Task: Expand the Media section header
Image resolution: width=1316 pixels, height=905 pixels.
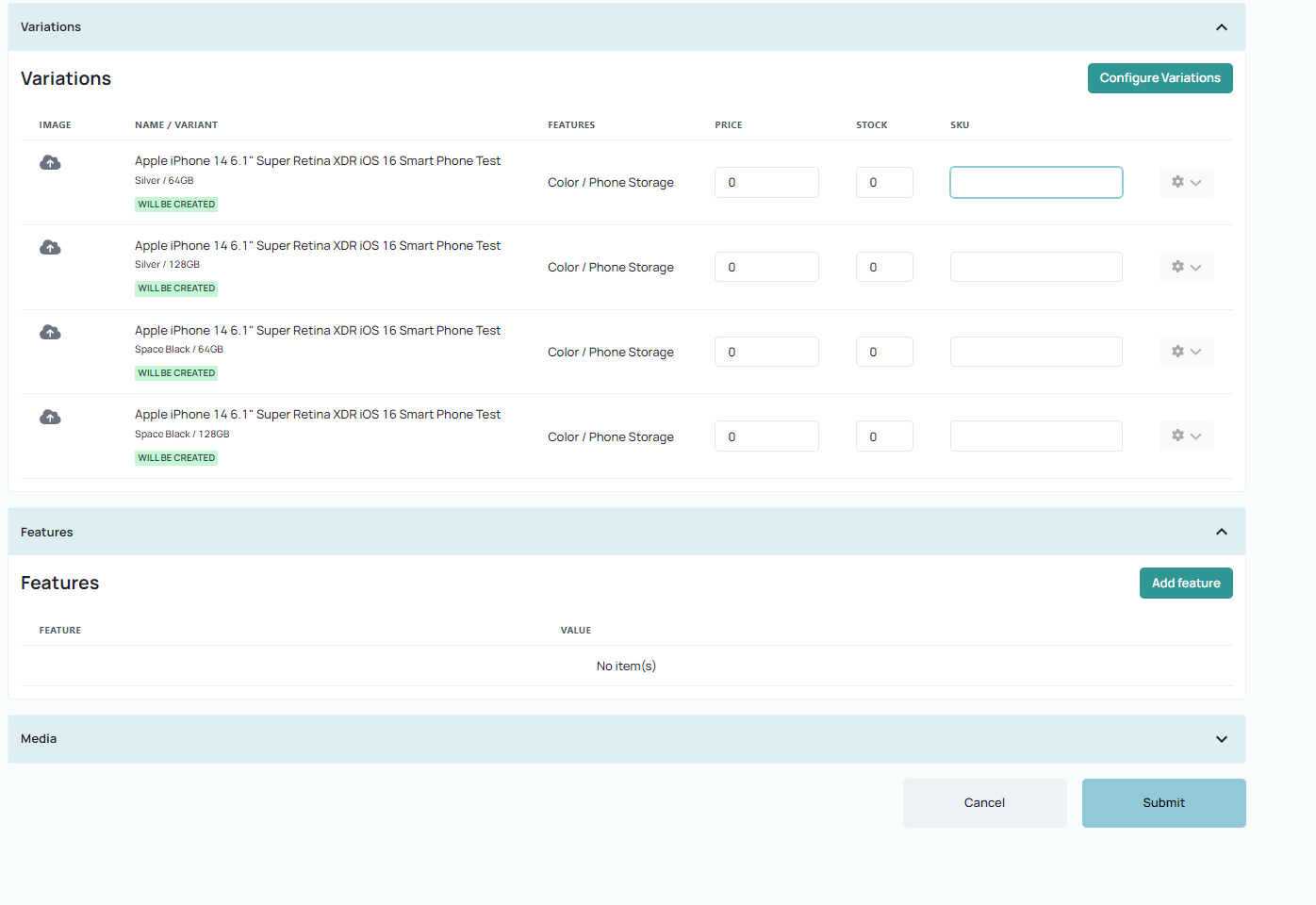Action: (x=627, y=739)
